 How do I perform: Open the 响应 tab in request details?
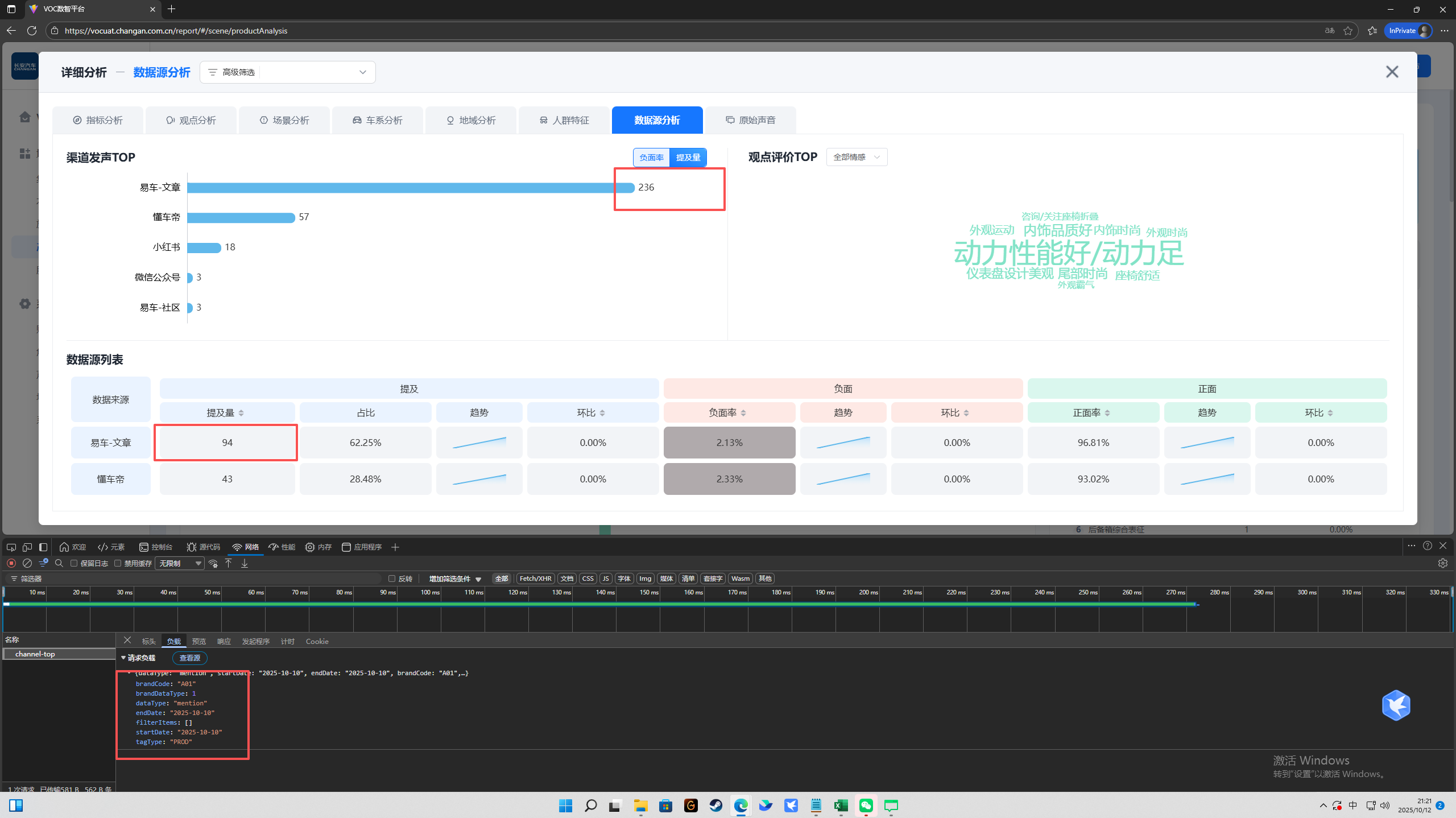224,641
